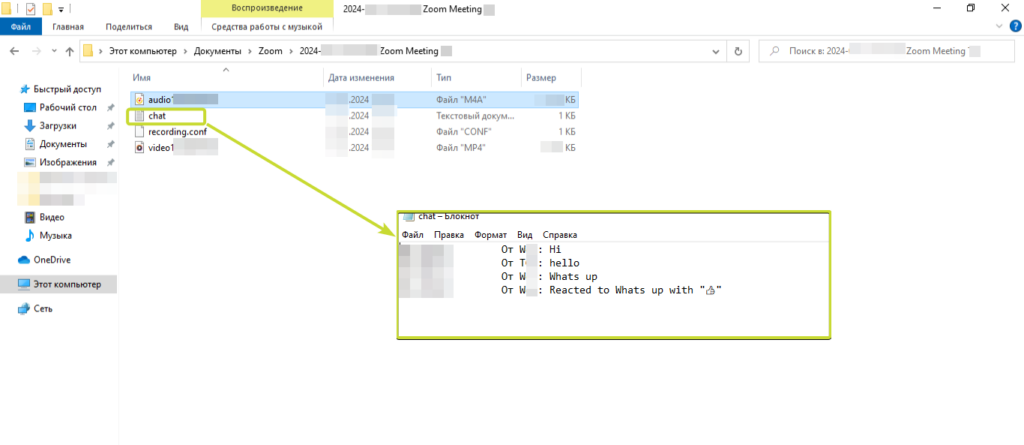The height and width of the screenshot is (445, 1024).
Task: Click the Back navigation arrow
Action: tap(14, 52)
